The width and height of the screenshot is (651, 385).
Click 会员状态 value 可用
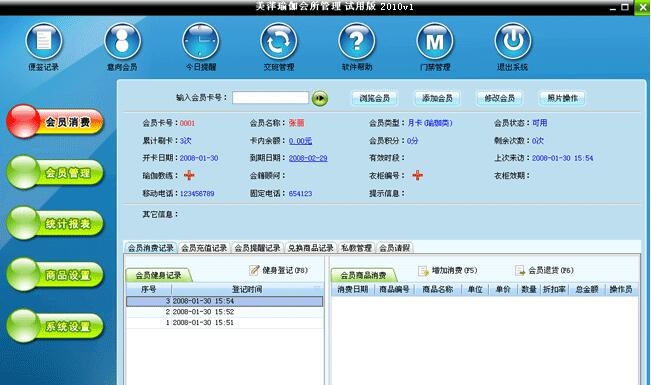(540, 123)
